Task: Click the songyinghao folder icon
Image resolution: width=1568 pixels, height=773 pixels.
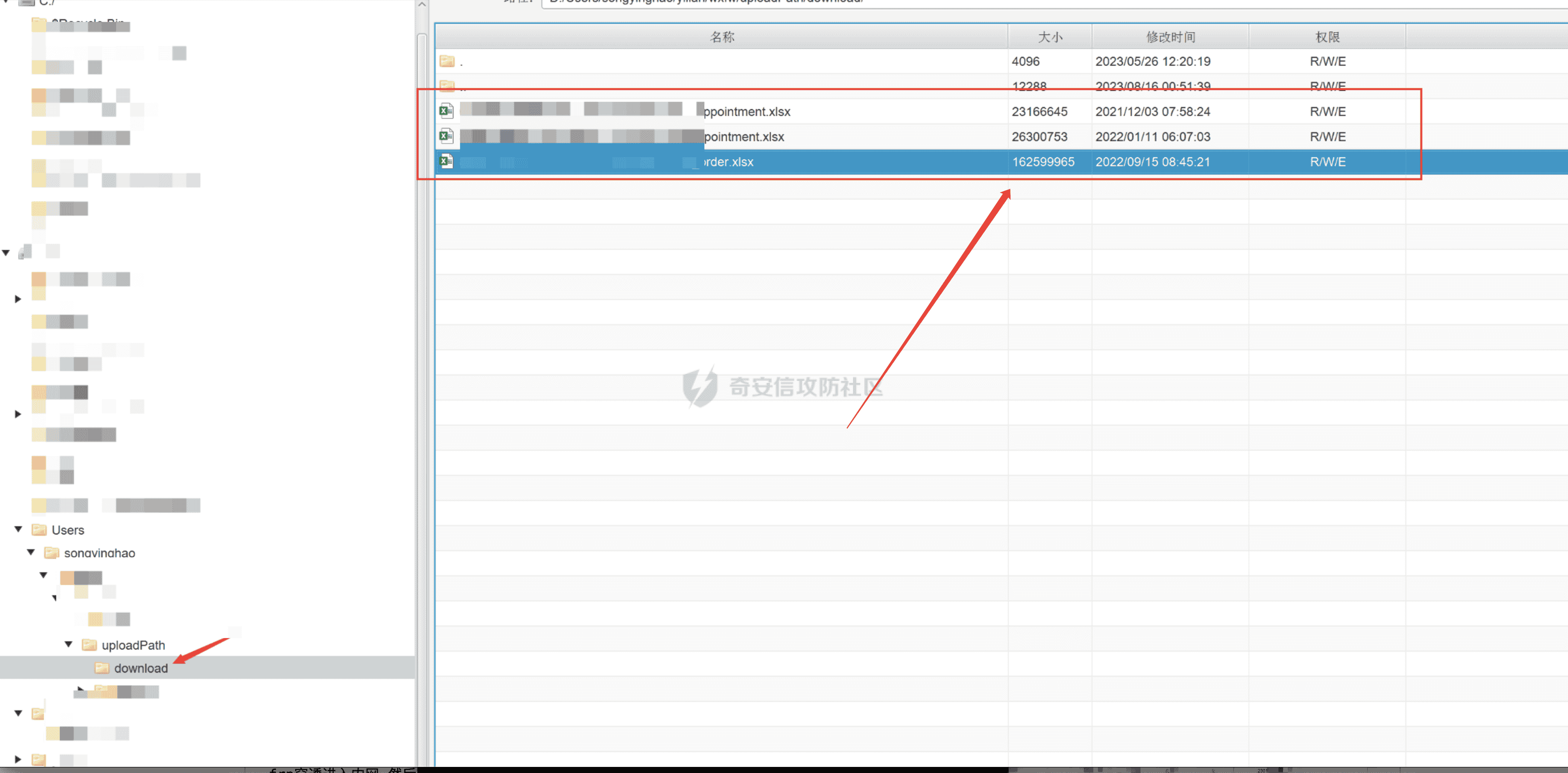Action: pyautogui.click(x=51, y=553)
